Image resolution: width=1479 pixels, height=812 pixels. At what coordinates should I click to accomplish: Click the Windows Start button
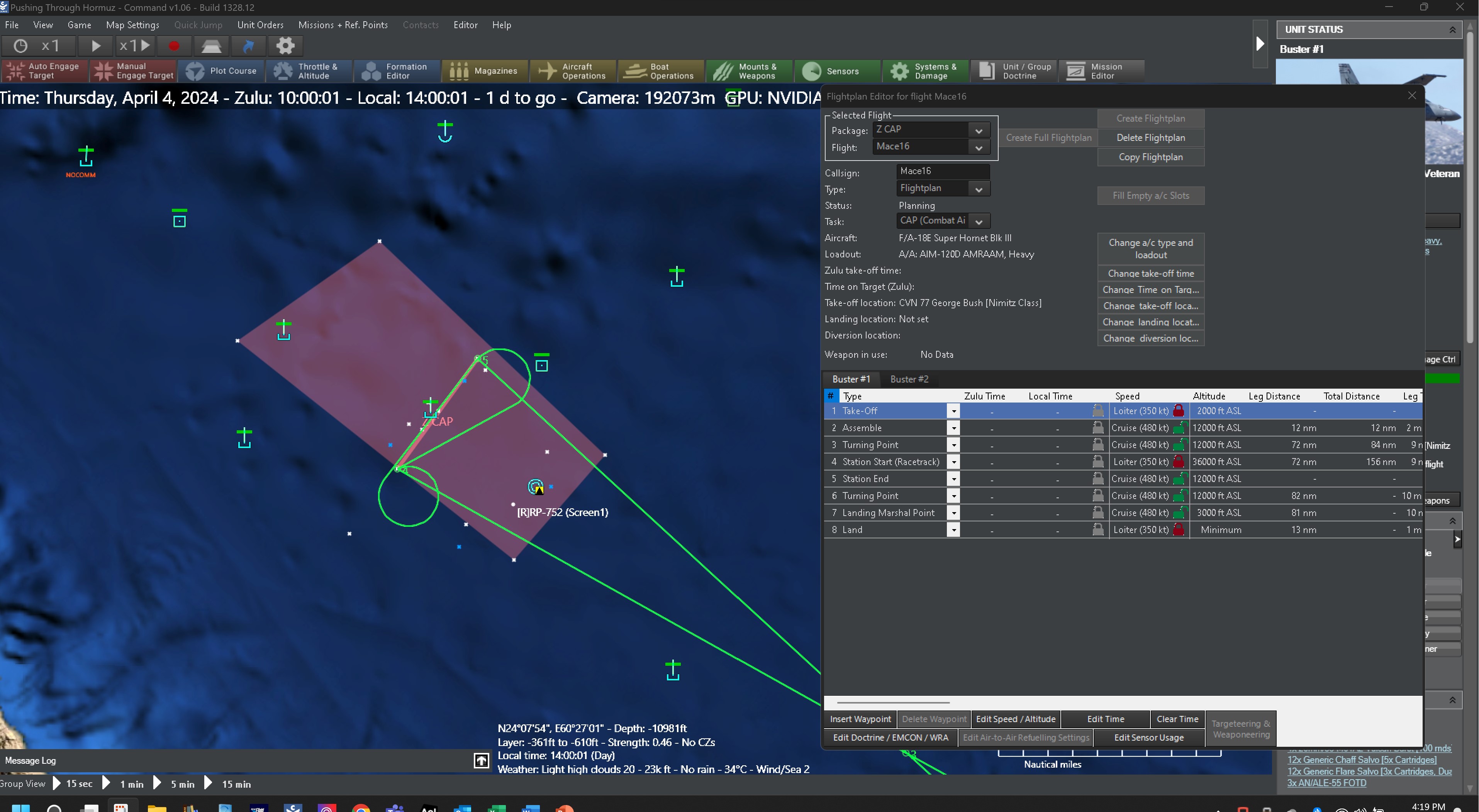21,808
